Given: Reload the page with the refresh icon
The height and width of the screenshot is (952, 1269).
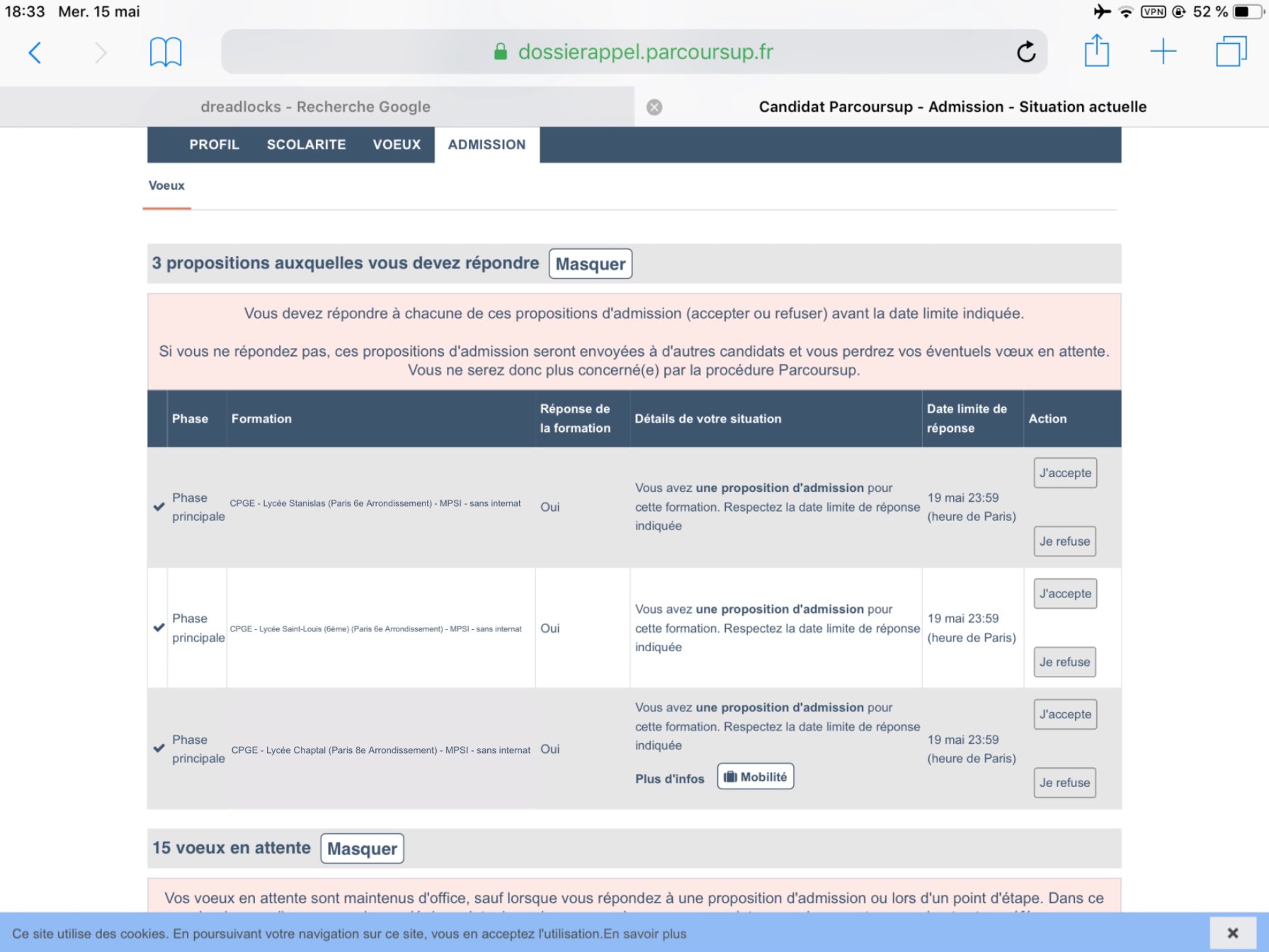Looking at the screenshot, I should coord(1026,52).
